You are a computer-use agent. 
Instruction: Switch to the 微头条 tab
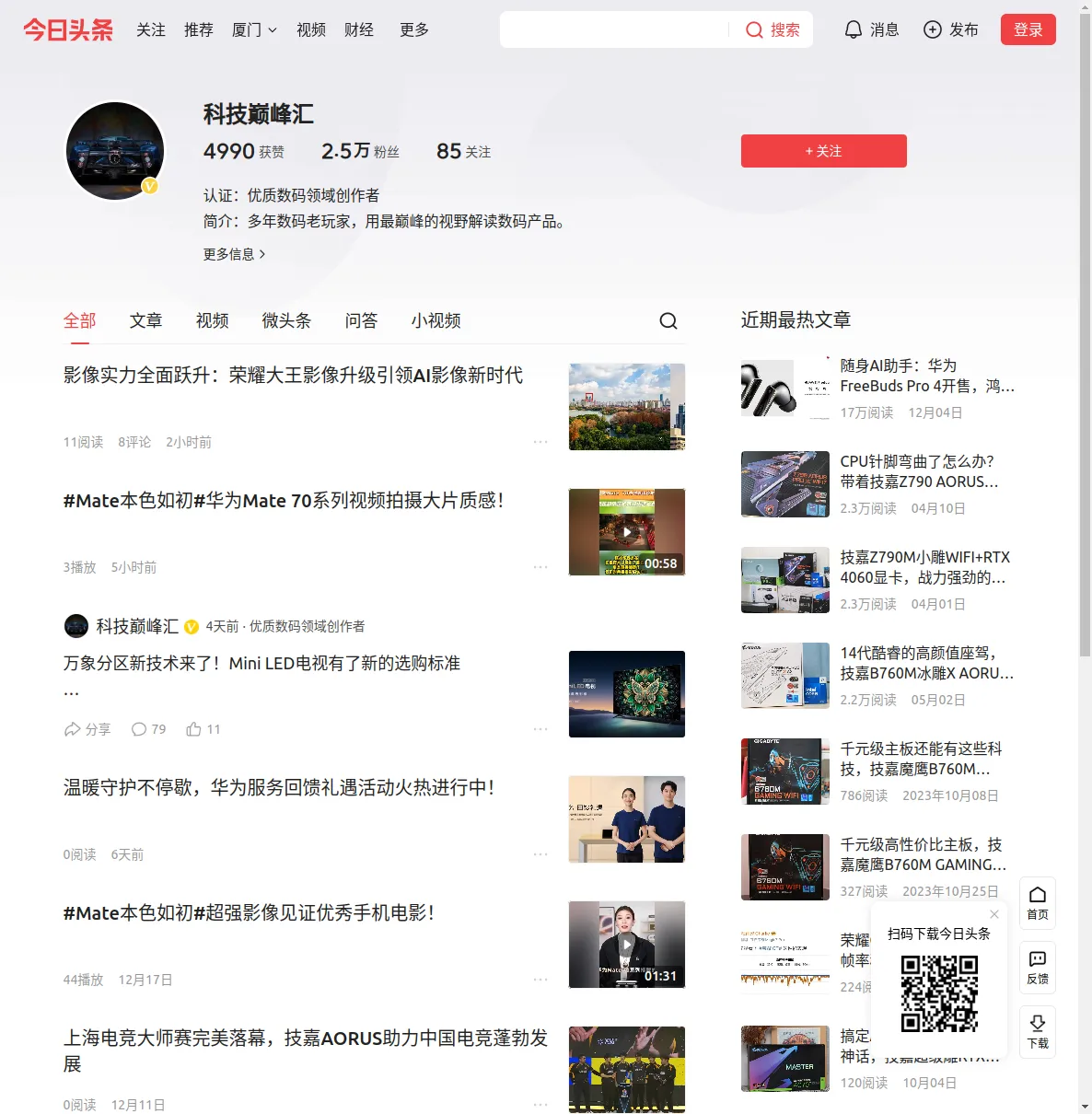click(x=287, y=320)
